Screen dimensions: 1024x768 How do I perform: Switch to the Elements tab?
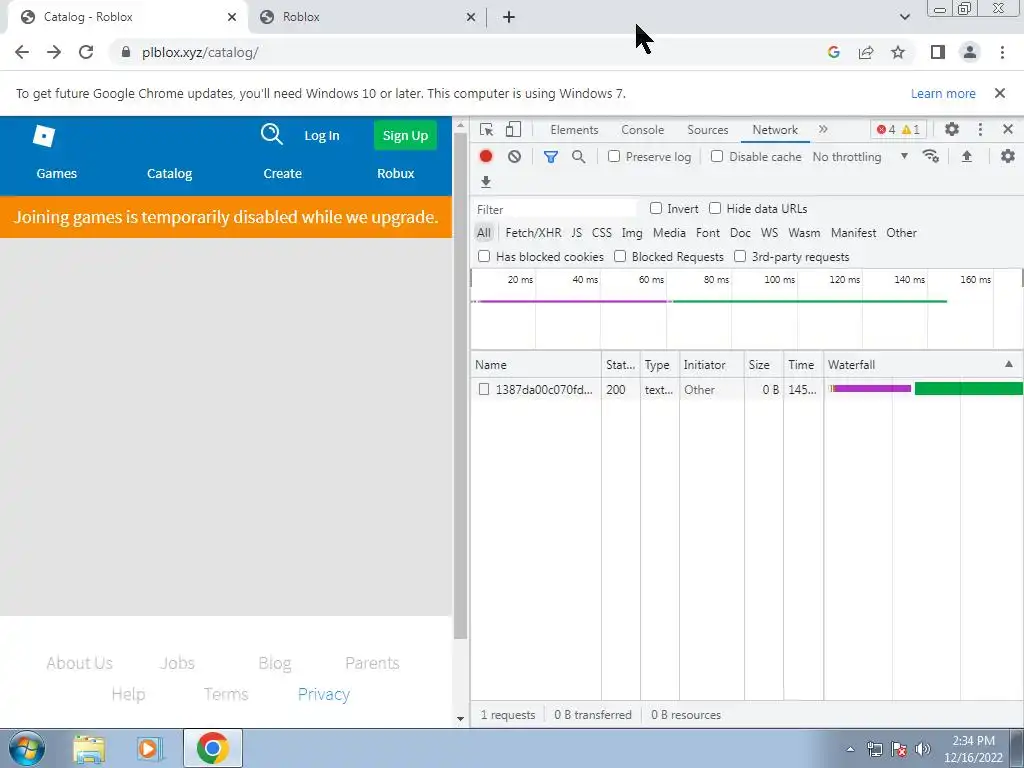point(574,129)
